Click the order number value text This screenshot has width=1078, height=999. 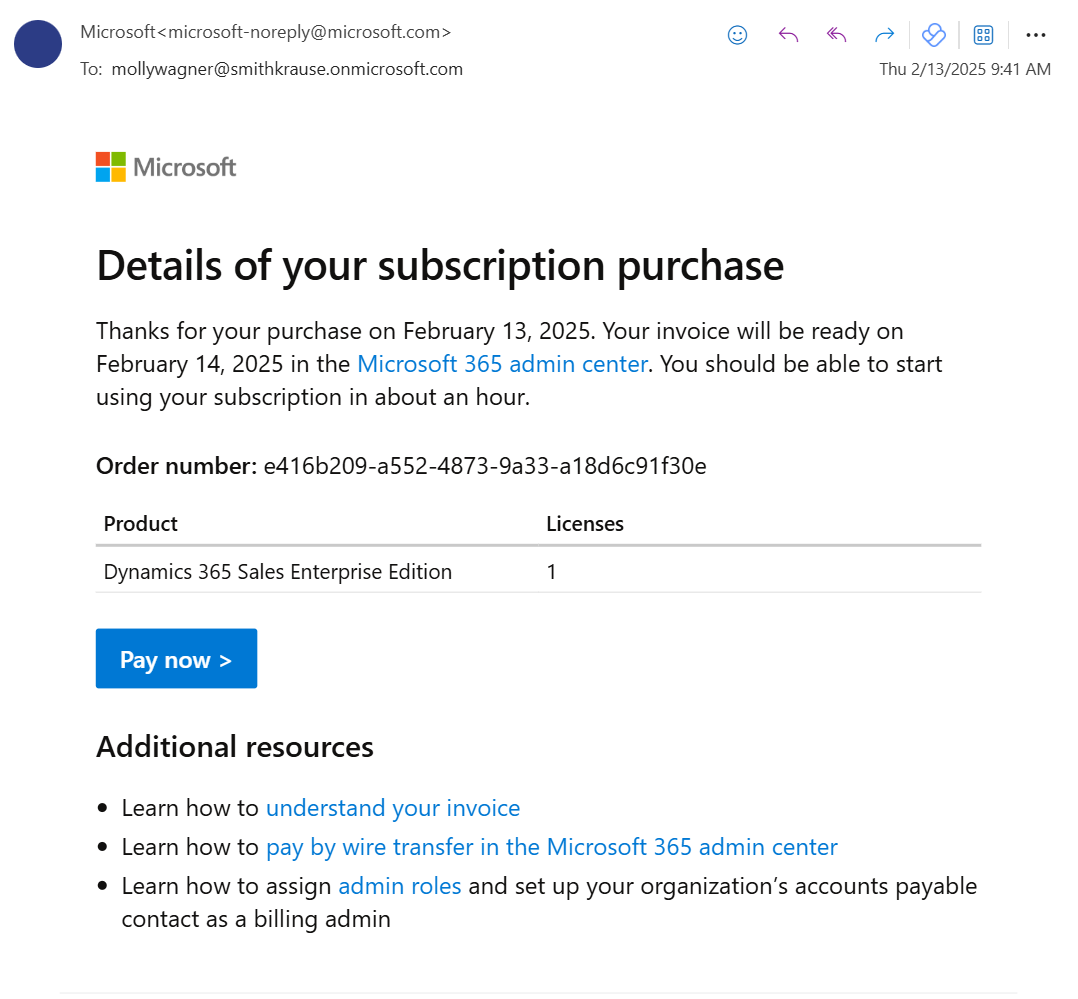click(x=485, y=465)
